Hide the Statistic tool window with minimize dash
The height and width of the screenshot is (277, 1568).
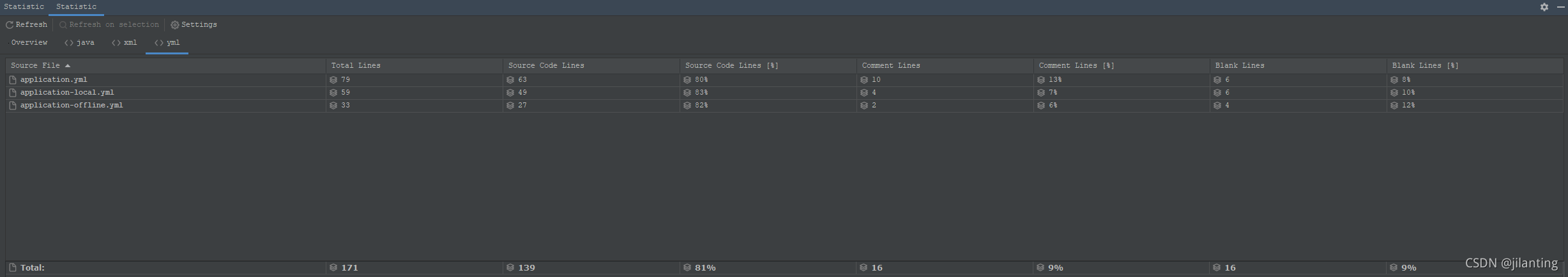tap(1560, 7)
